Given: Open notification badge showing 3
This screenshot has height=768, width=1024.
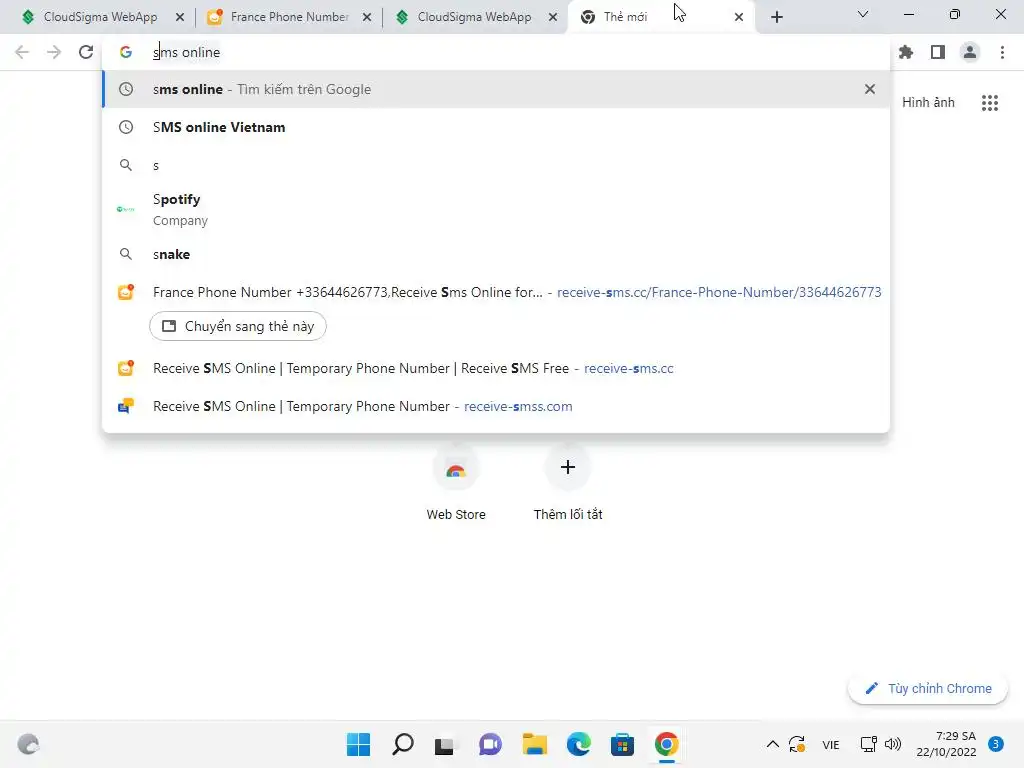Looking at the screenshot, I should click(996, 744).
